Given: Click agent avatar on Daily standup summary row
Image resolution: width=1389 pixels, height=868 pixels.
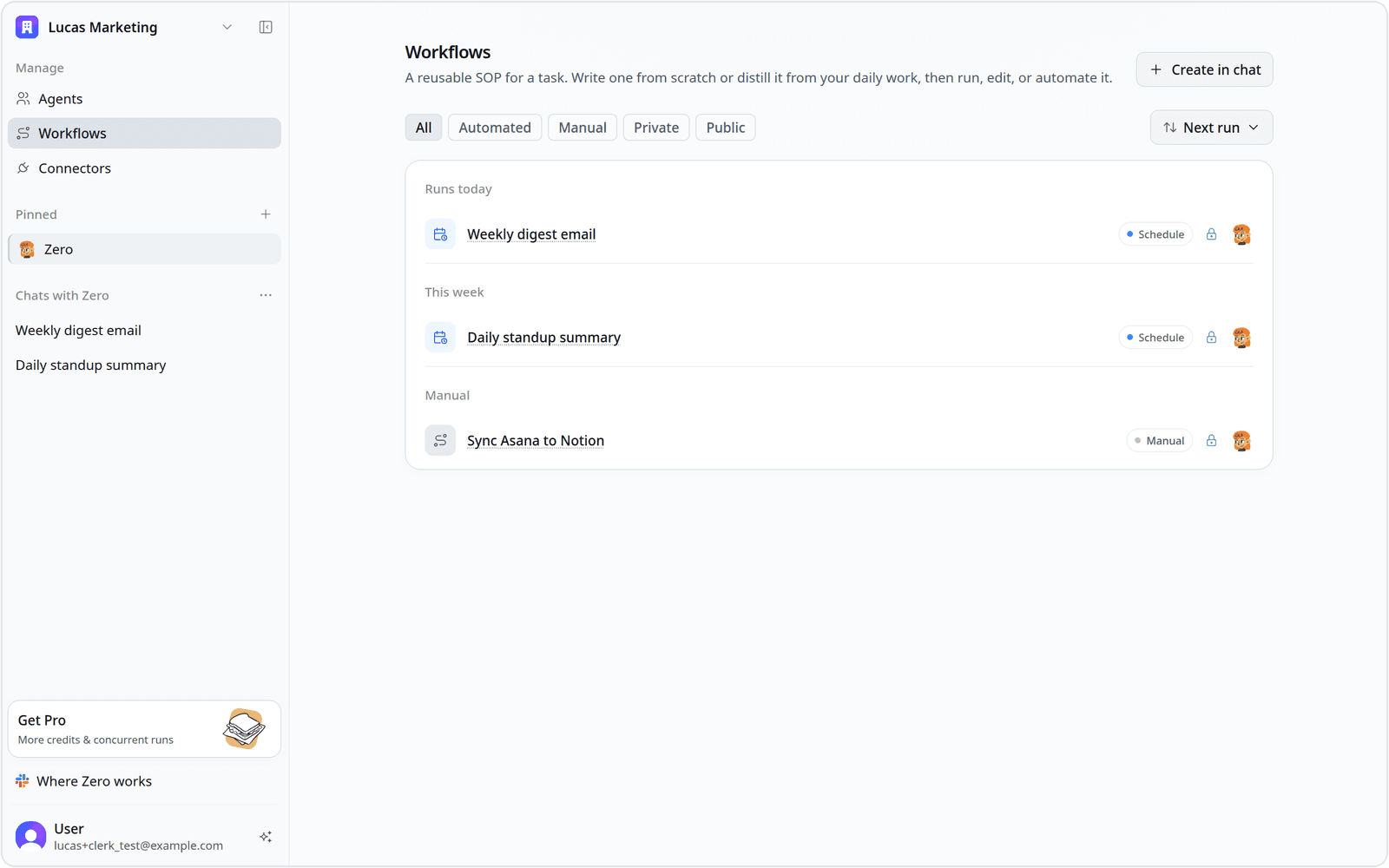Looking at the screenshot, I should [x=1241, y=338].
